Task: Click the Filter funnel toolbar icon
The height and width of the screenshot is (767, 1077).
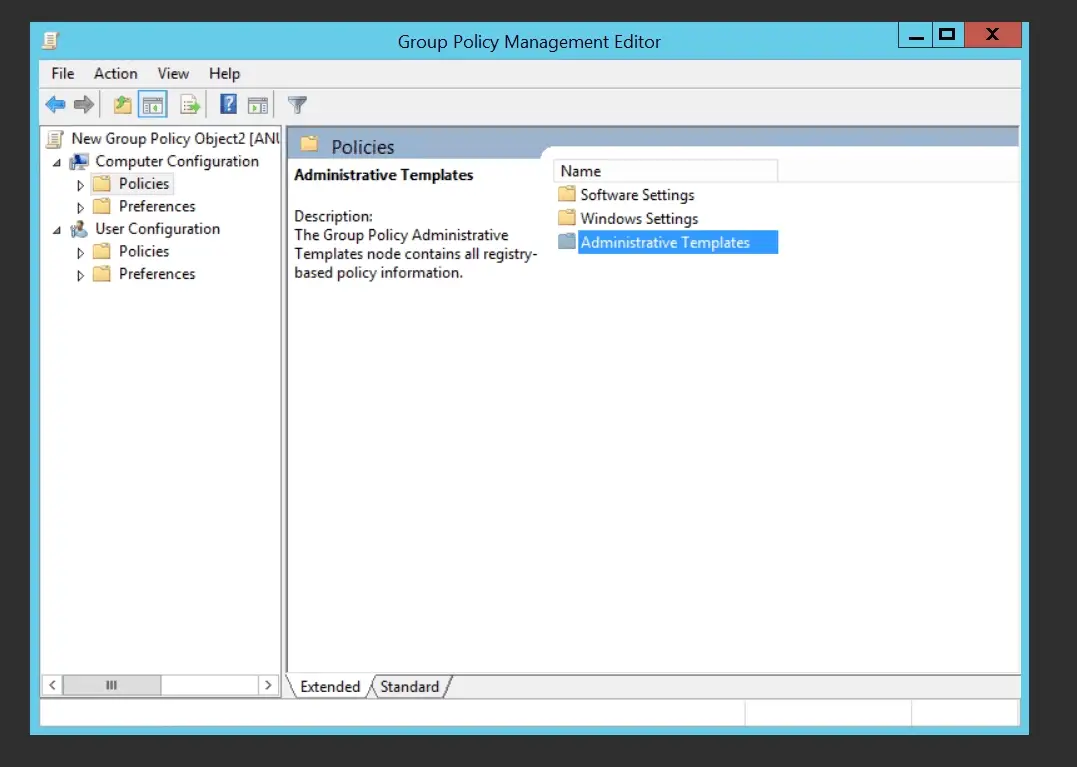Action: 297,105
